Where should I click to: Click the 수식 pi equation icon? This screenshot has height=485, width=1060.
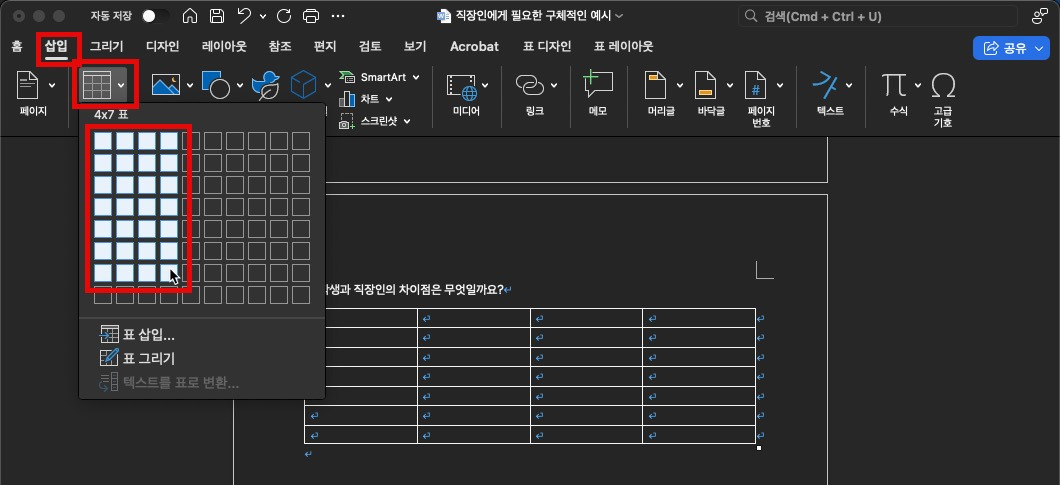[894, 85]
